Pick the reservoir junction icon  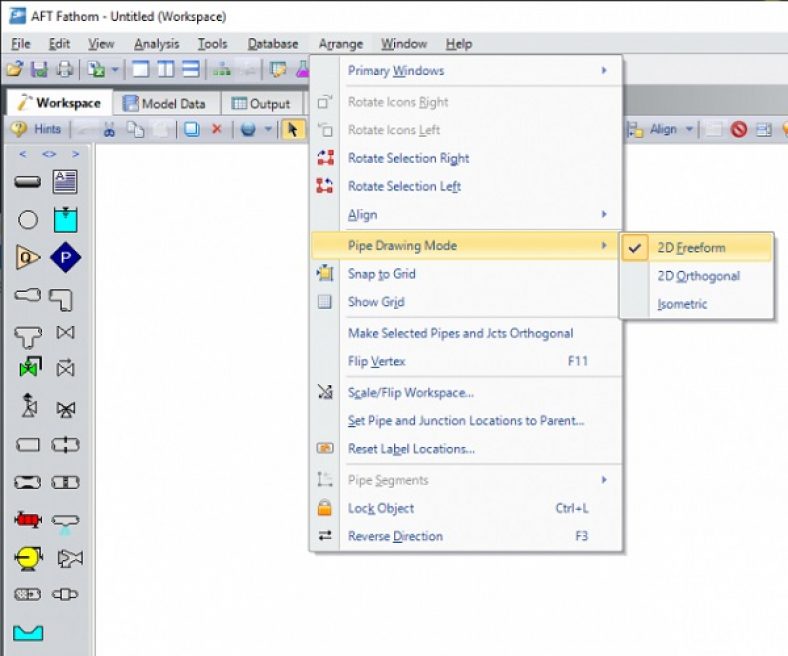pos(65,220)
